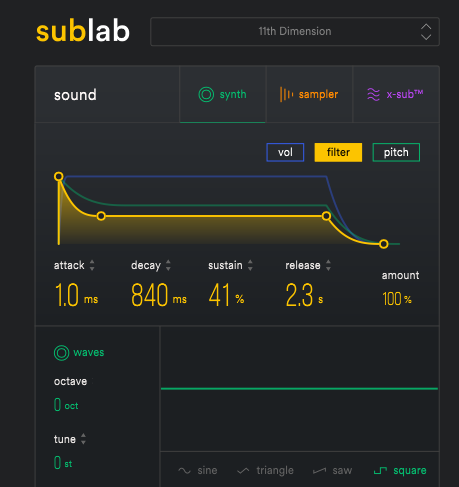The image size is (459, 487).
Task: Click the synth concentric-circle icon
Action: click(206, 94)
